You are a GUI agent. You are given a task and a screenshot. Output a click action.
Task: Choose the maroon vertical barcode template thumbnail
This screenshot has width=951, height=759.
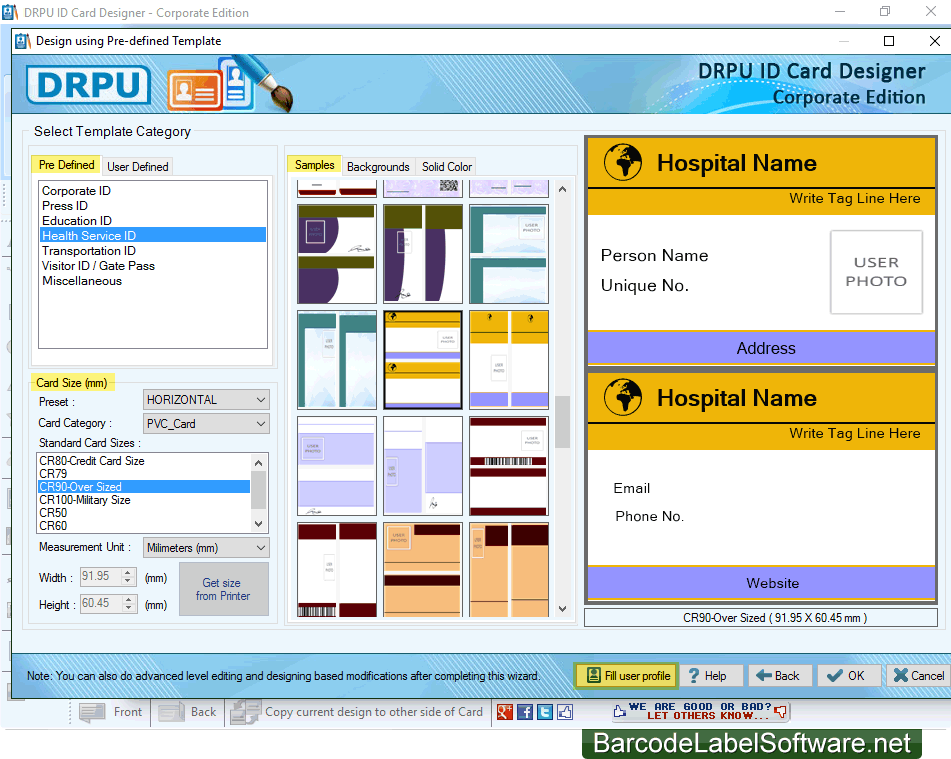[x=337, y=570]
